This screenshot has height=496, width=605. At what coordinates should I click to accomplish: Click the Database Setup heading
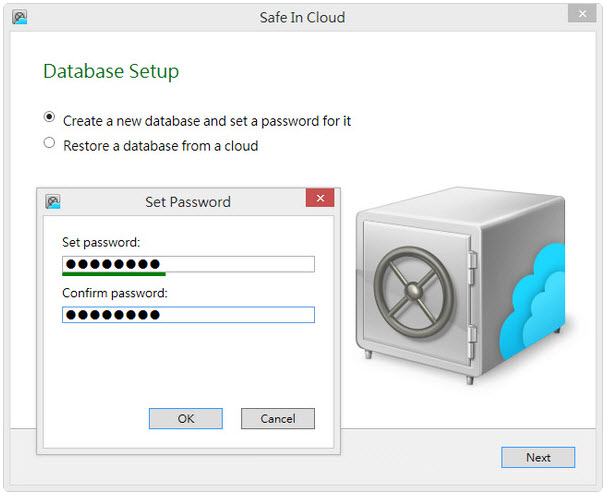click(111, 71)
